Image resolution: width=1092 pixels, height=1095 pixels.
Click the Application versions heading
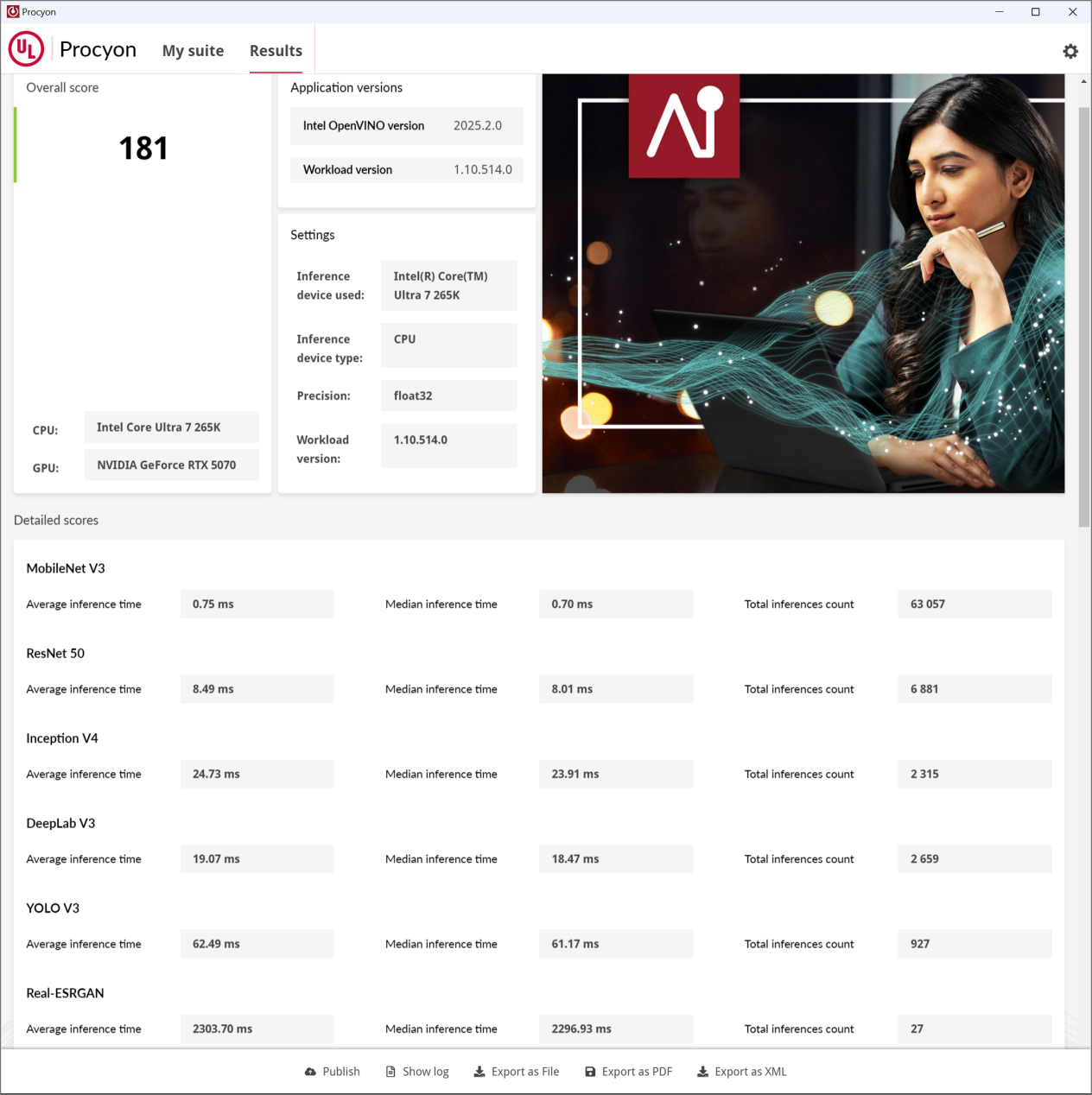pyautogui.click(x=346, y=87)
